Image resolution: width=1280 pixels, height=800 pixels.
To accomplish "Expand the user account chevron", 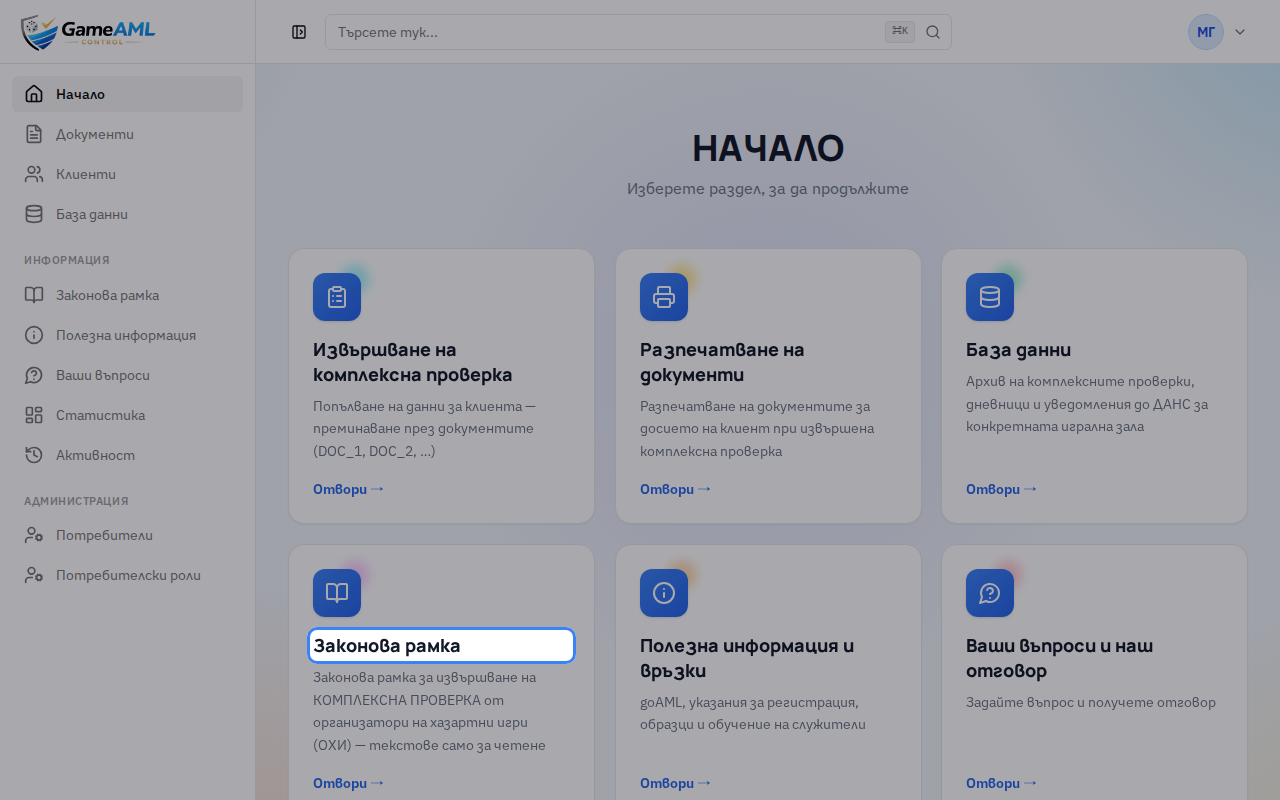I will coord(1240,32).
